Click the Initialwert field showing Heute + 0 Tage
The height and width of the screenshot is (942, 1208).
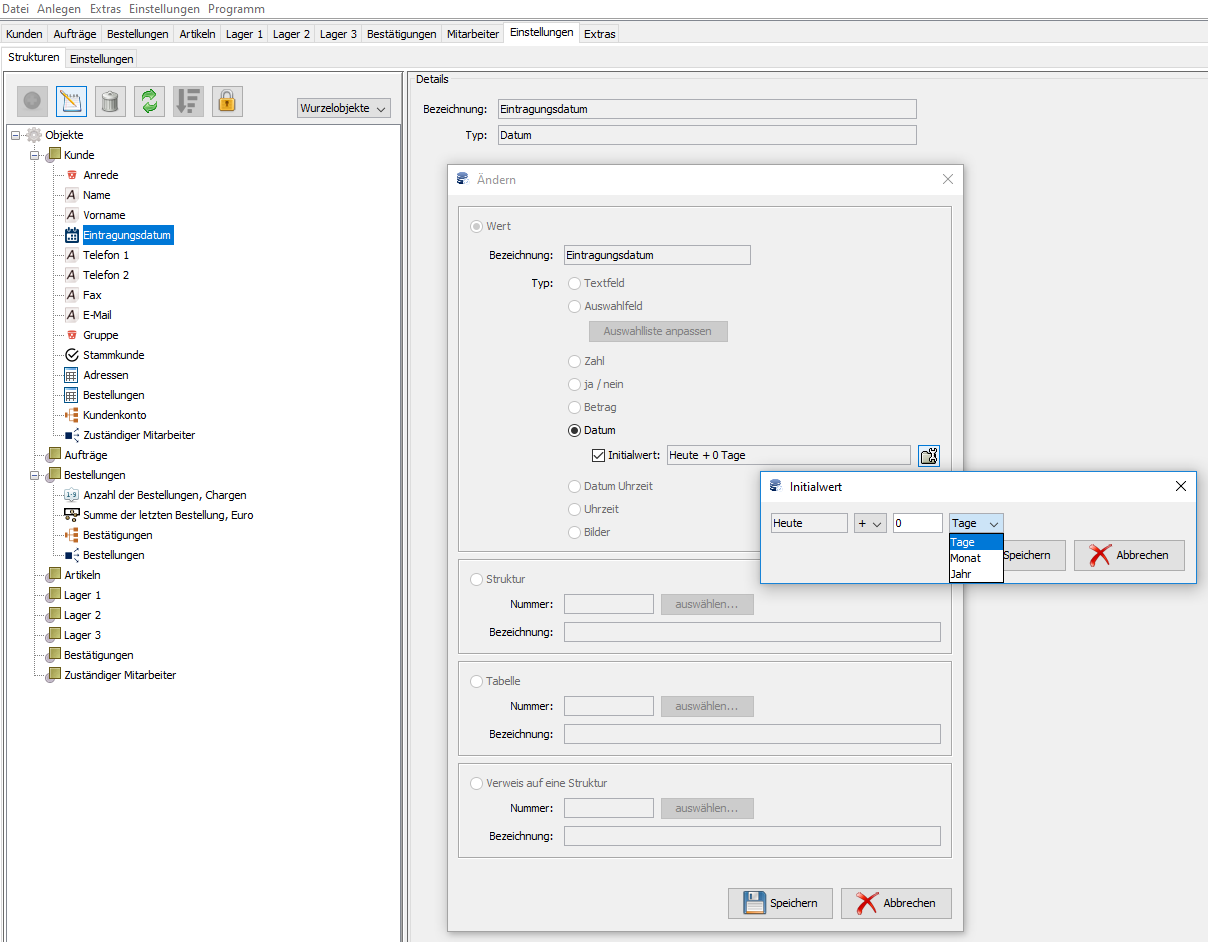pyautogui.click(x=789, y=456)
